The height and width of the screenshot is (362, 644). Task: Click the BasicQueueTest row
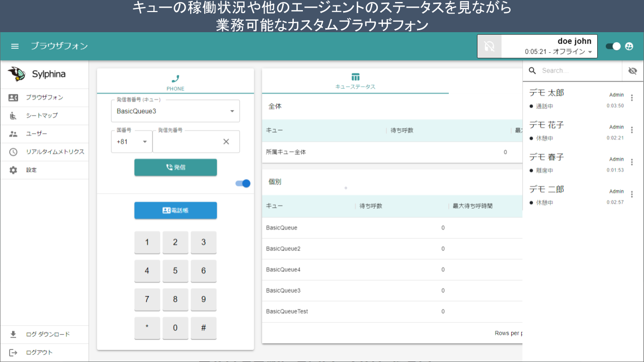[392, 311]
